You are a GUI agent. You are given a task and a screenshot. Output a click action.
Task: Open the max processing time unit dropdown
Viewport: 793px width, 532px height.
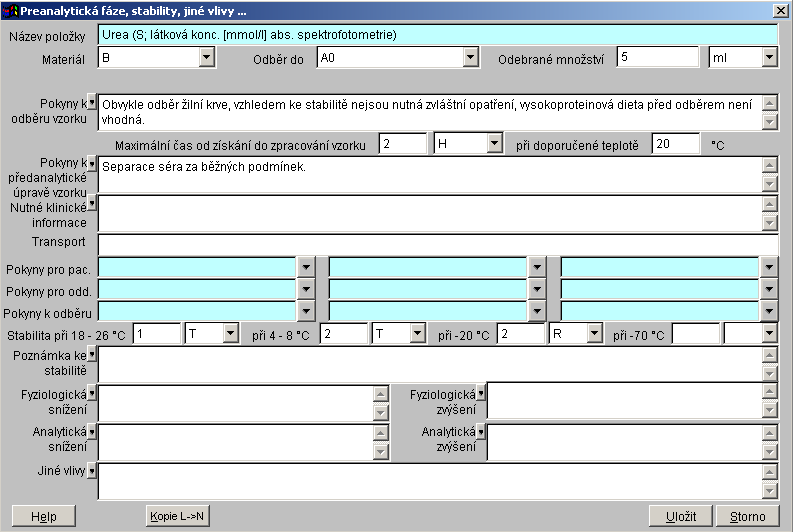[x=494, y=144]
